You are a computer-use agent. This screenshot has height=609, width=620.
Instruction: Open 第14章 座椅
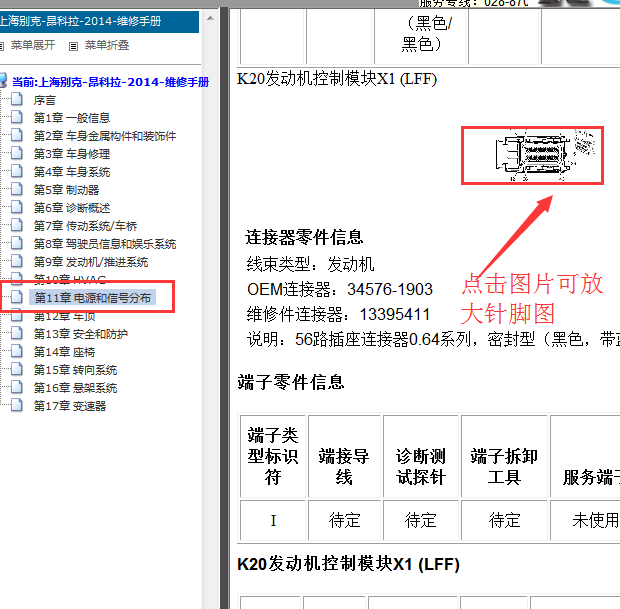pyautogui.click(x=64, y=352)
